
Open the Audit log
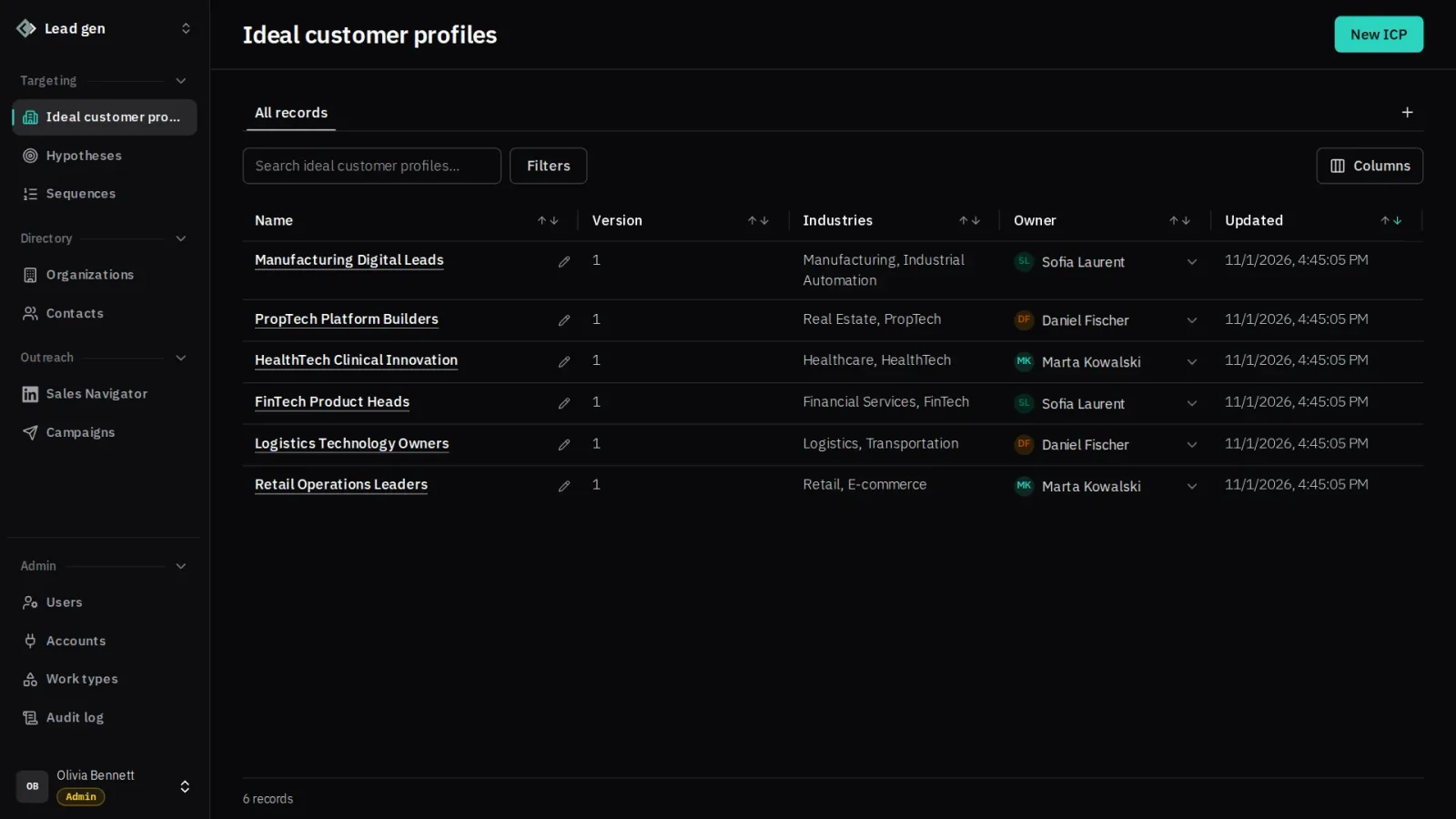click(104, 717)
